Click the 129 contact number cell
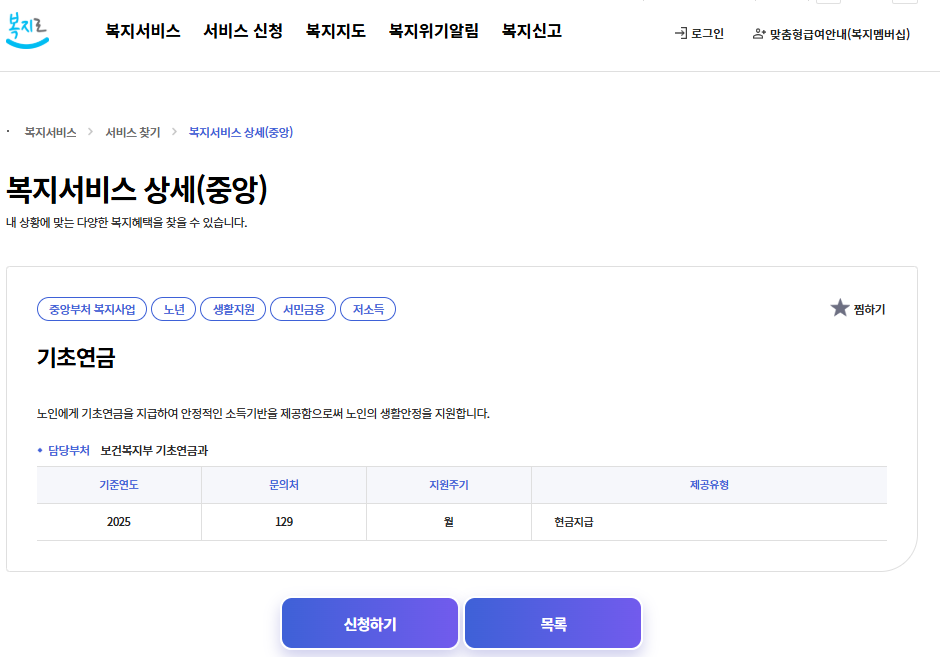Screen dimensions: 940x657 coord(284,522)
